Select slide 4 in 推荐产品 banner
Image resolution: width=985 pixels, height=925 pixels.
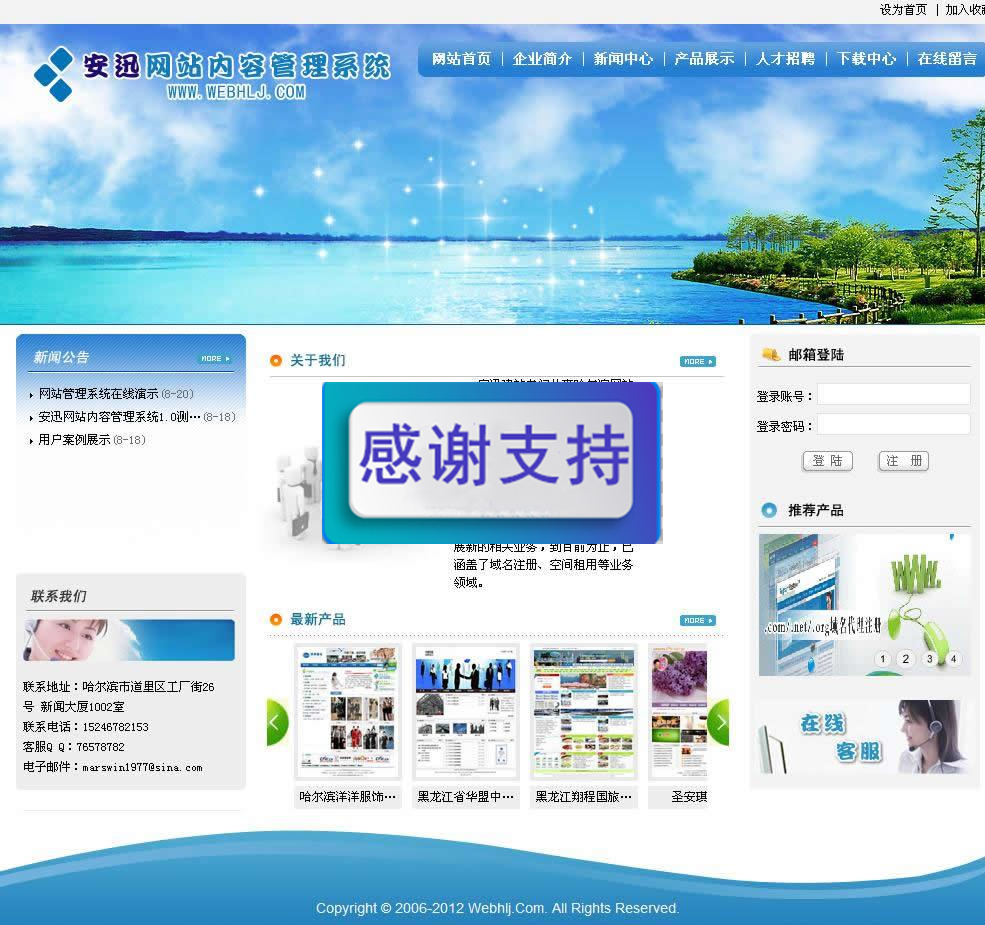tap(953, 659)
